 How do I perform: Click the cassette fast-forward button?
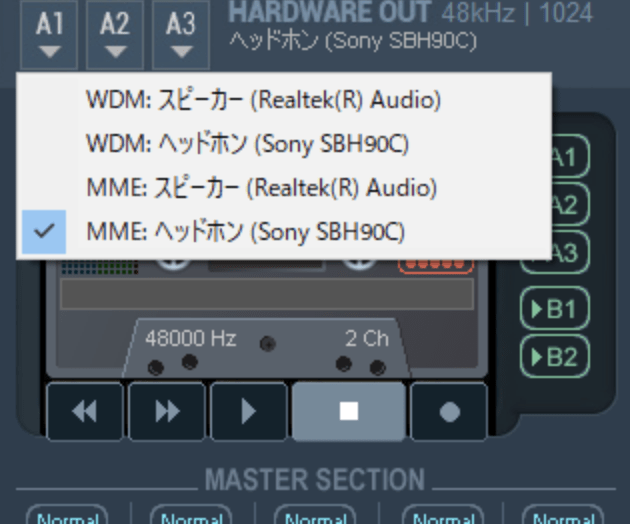(166, 411)
